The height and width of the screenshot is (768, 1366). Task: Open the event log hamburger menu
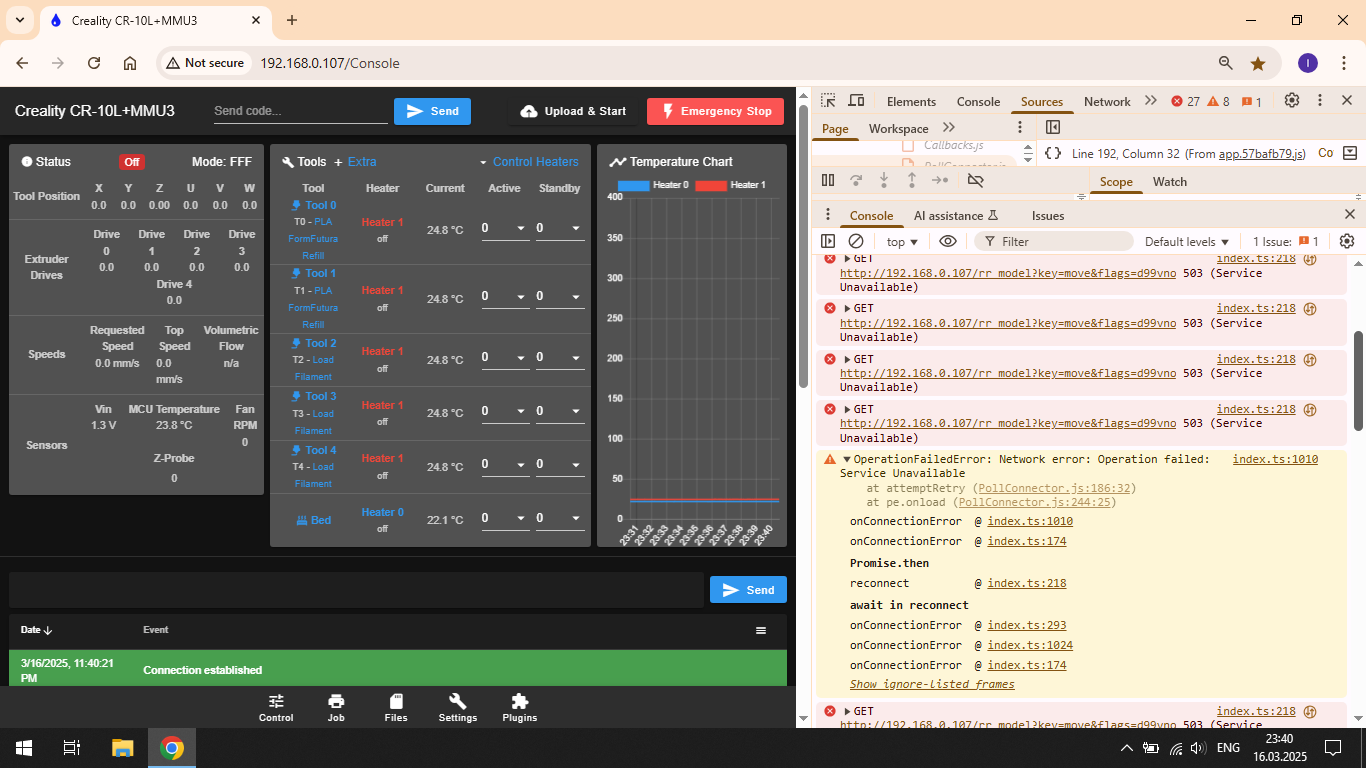pyautogui.click(x=761, y=630)
